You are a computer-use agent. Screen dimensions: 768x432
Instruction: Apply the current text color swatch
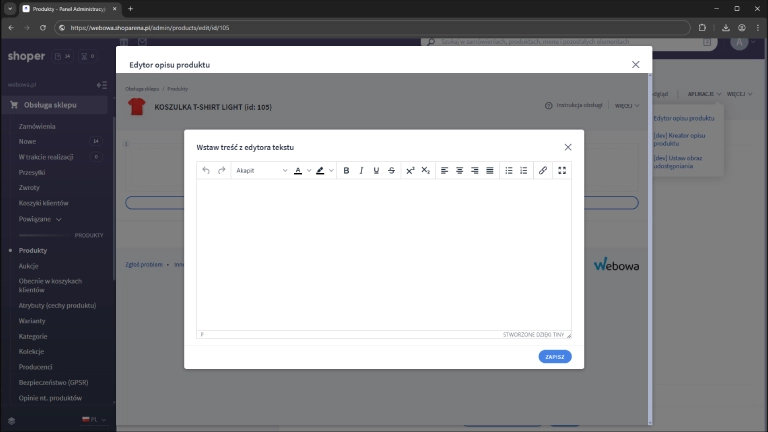click(x=298, y=171)
